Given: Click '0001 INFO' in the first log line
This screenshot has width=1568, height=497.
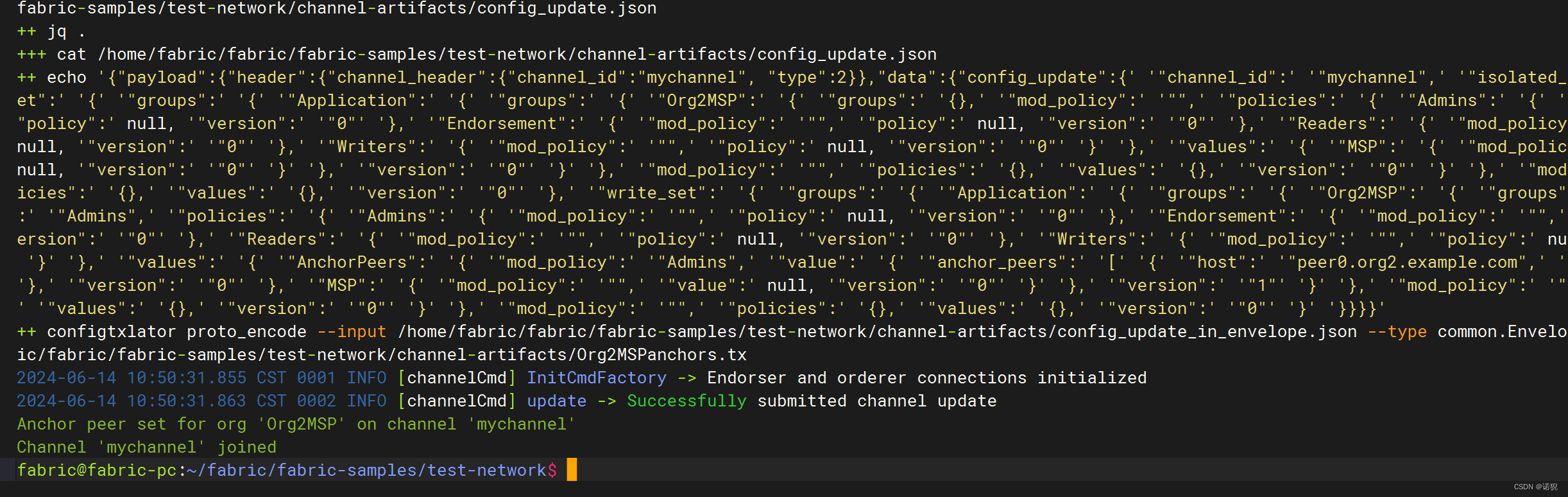Looking at the screenshot, I should [341, 378].
